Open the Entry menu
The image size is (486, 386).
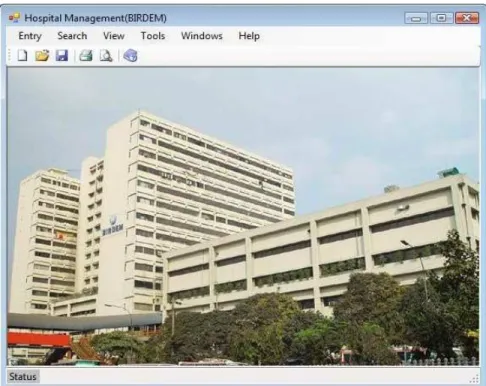tap(30, 36)
